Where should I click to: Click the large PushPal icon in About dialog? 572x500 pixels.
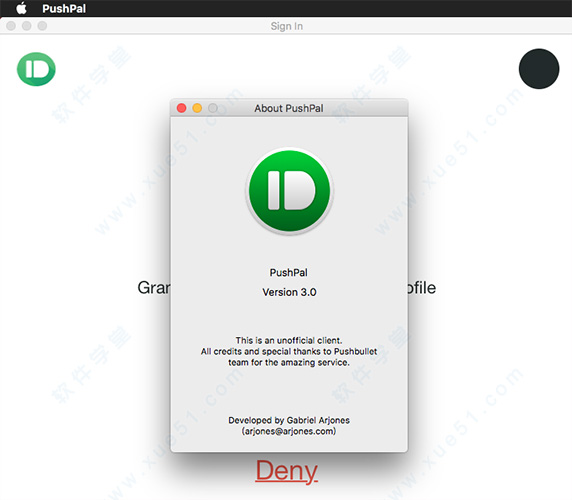(x=289, y=191)
